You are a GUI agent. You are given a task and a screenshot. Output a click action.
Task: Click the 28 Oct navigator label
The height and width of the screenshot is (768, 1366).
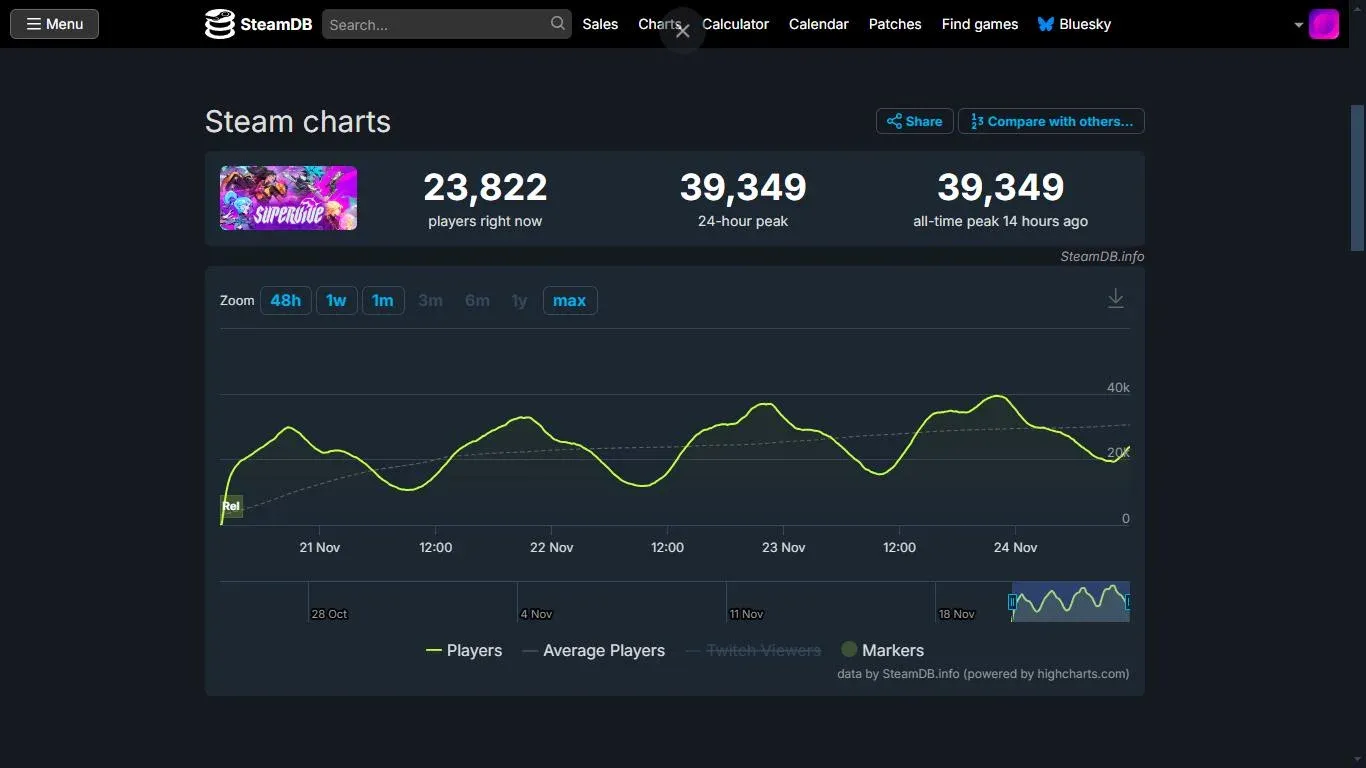(329, 614)
